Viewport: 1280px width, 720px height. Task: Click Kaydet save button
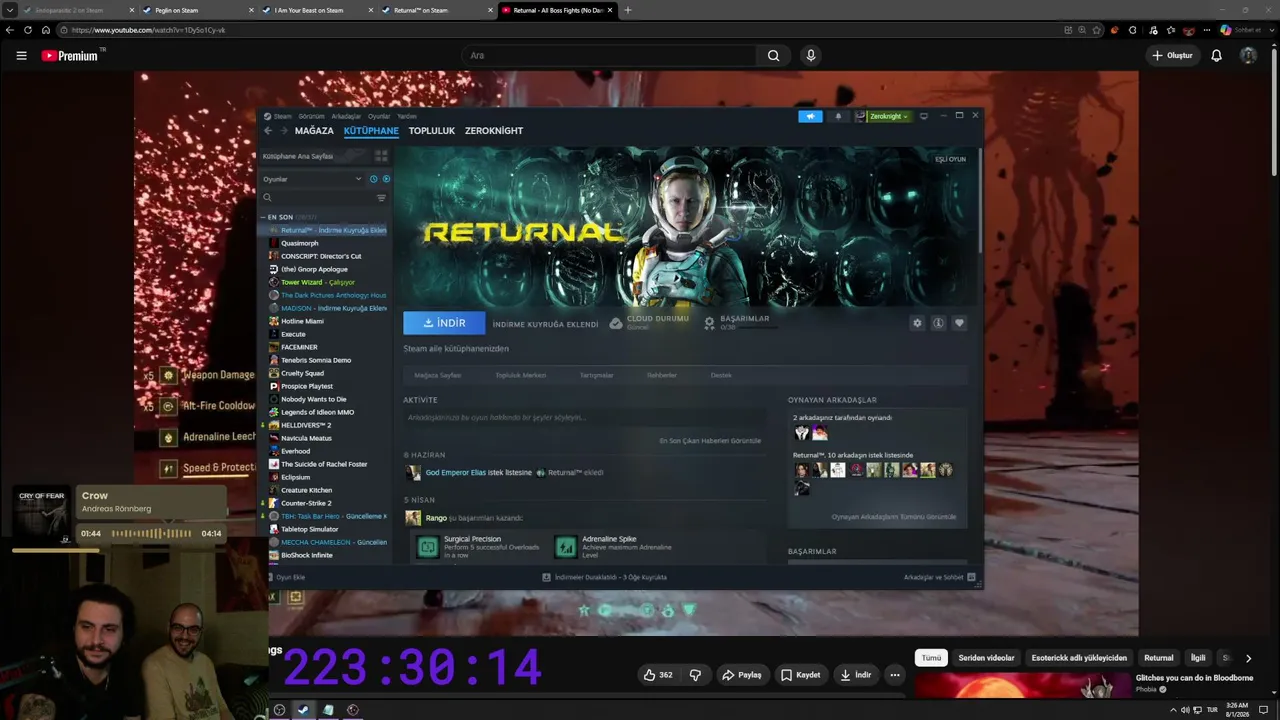coord(800,675)
